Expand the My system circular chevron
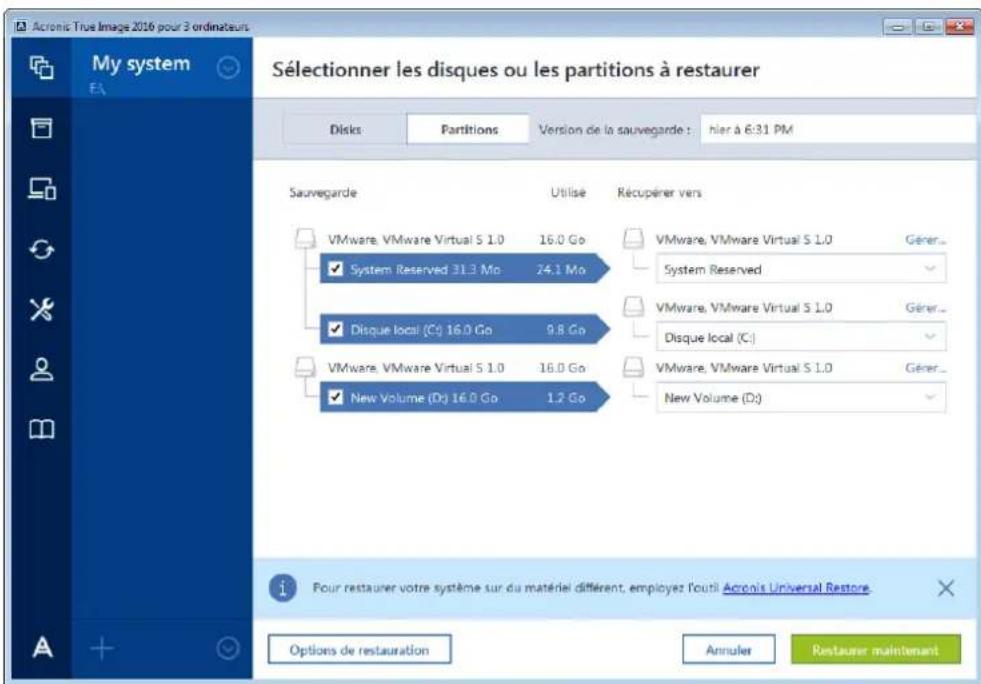Image resolution: width=981 pixels, height=684 pixels. [228, 67]
